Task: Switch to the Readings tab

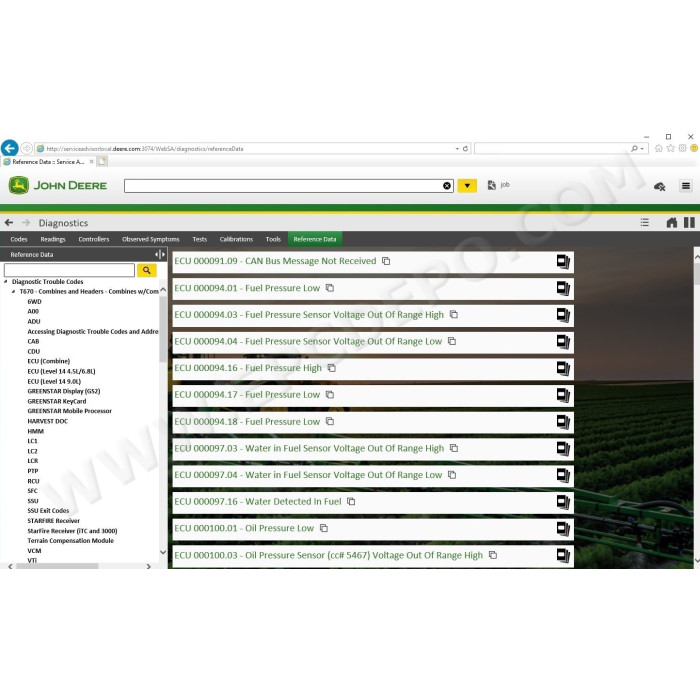Action: point(53,239)
